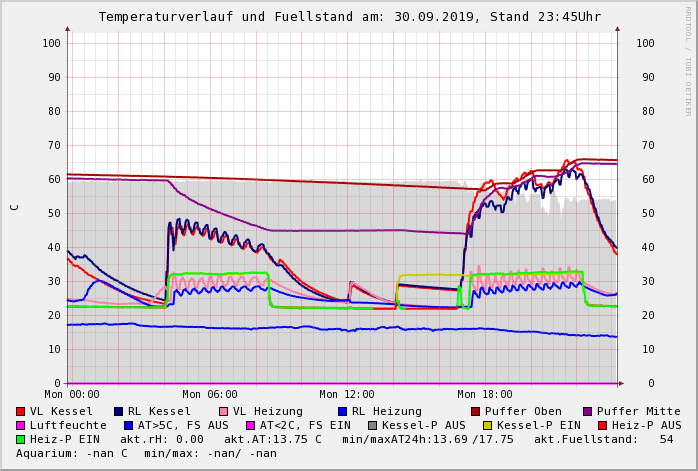
Task: Select the blue RL Heizung legend swatch
Action: [x=342, y=412]
